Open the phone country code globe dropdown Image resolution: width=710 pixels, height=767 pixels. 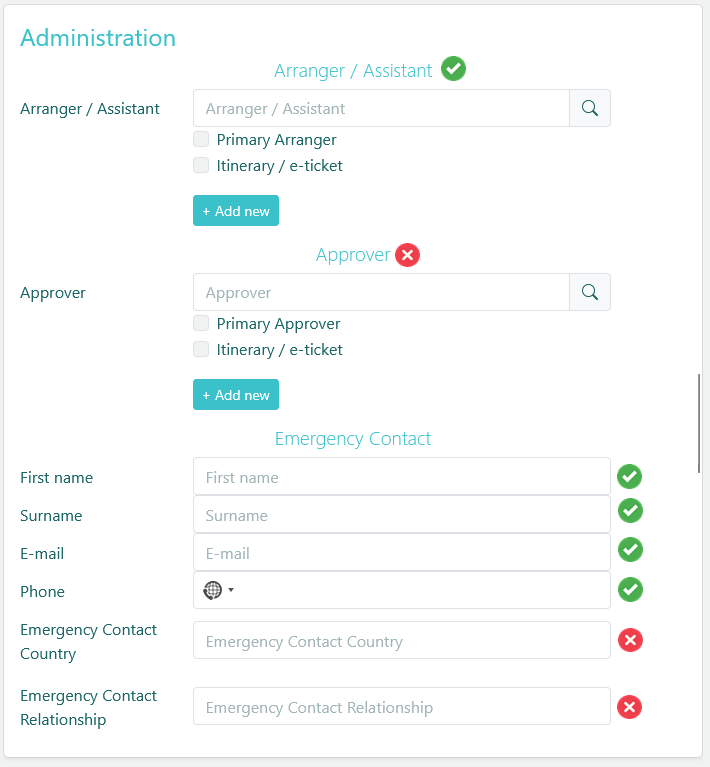tap(218, 590)
